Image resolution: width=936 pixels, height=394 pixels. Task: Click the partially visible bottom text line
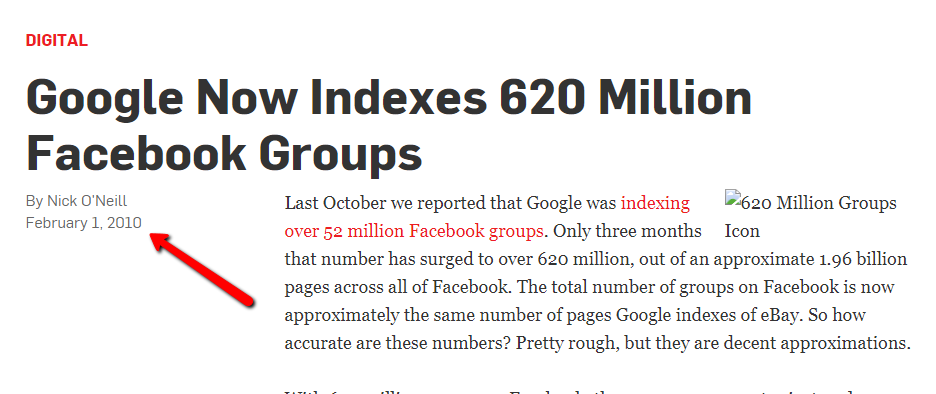pyautogui.click(x=597, y=392)
